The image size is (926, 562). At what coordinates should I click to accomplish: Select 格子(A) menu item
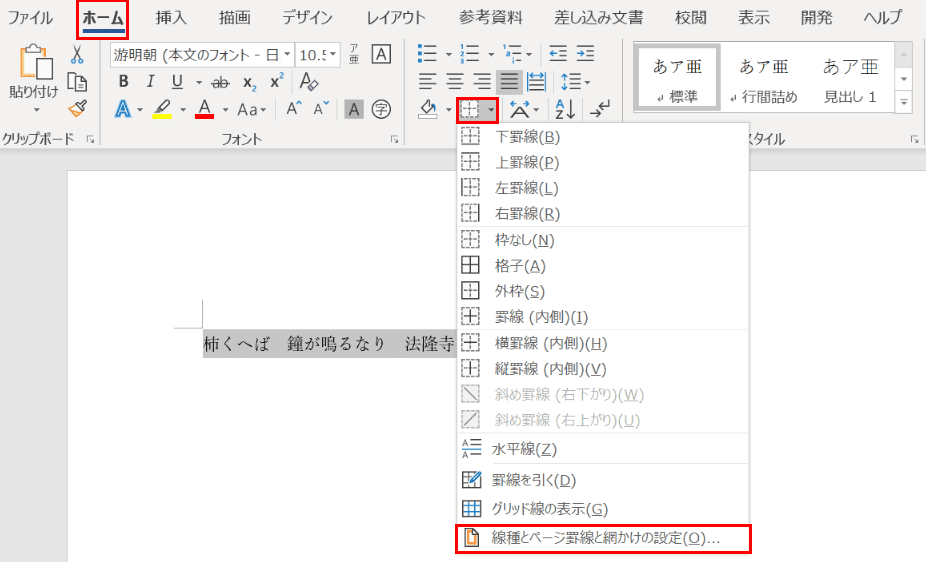[x=603, y=266]
